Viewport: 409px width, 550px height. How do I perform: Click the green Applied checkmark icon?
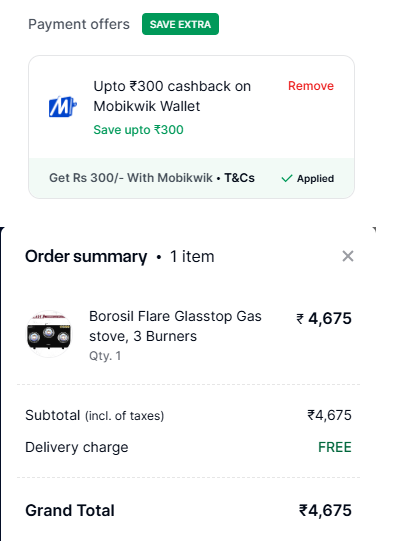coord(287,179)
